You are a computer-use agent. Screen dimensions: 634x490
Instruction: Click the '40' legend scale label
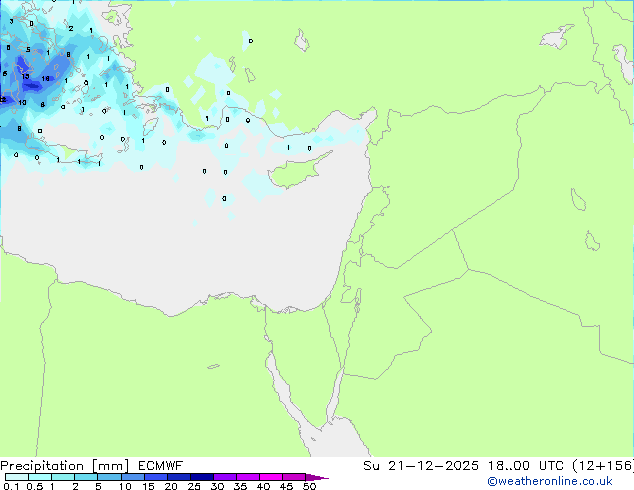coord(263,486)
